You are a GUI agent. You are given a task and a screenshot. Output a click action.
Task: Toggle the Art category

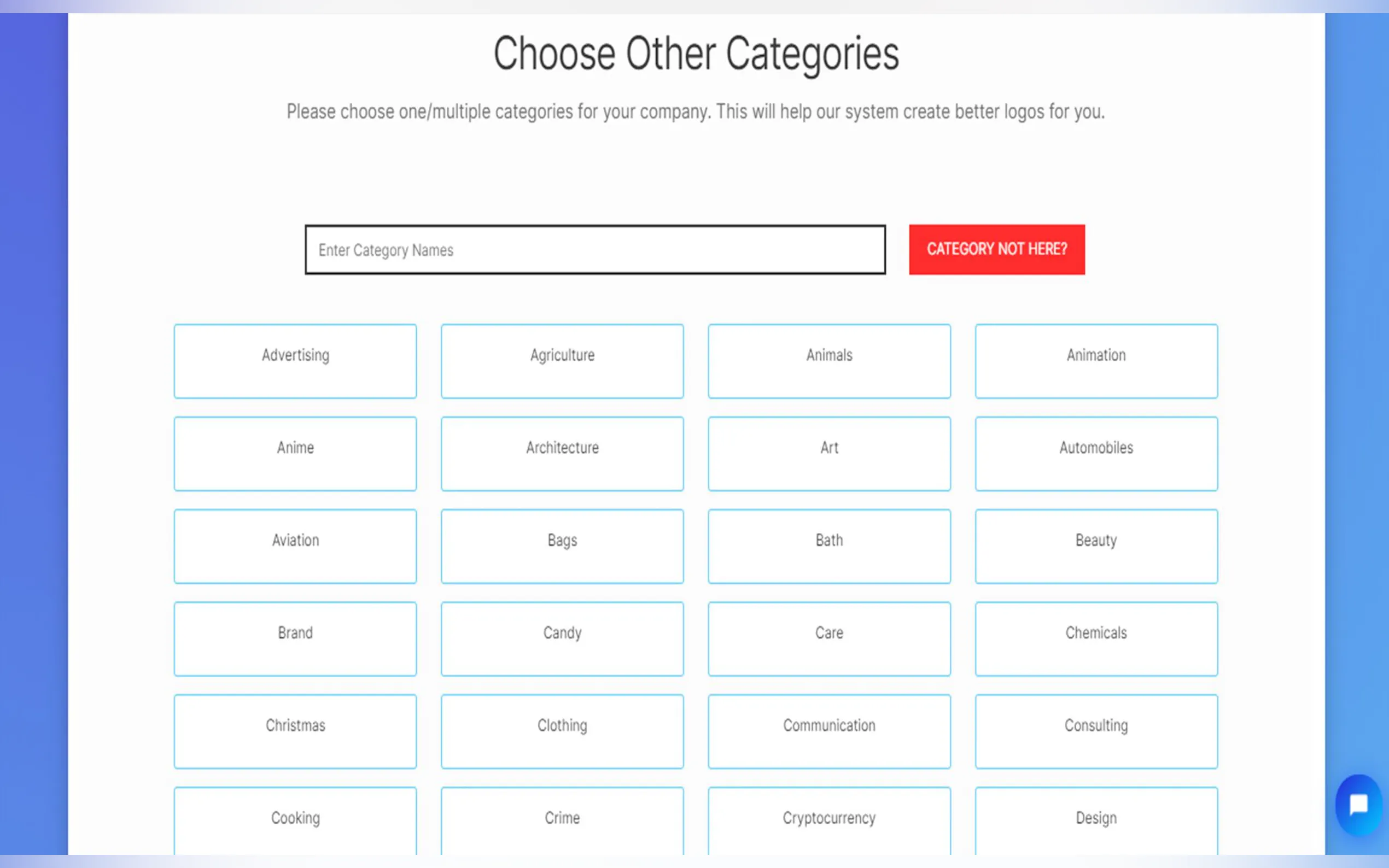tap(829, 454)
